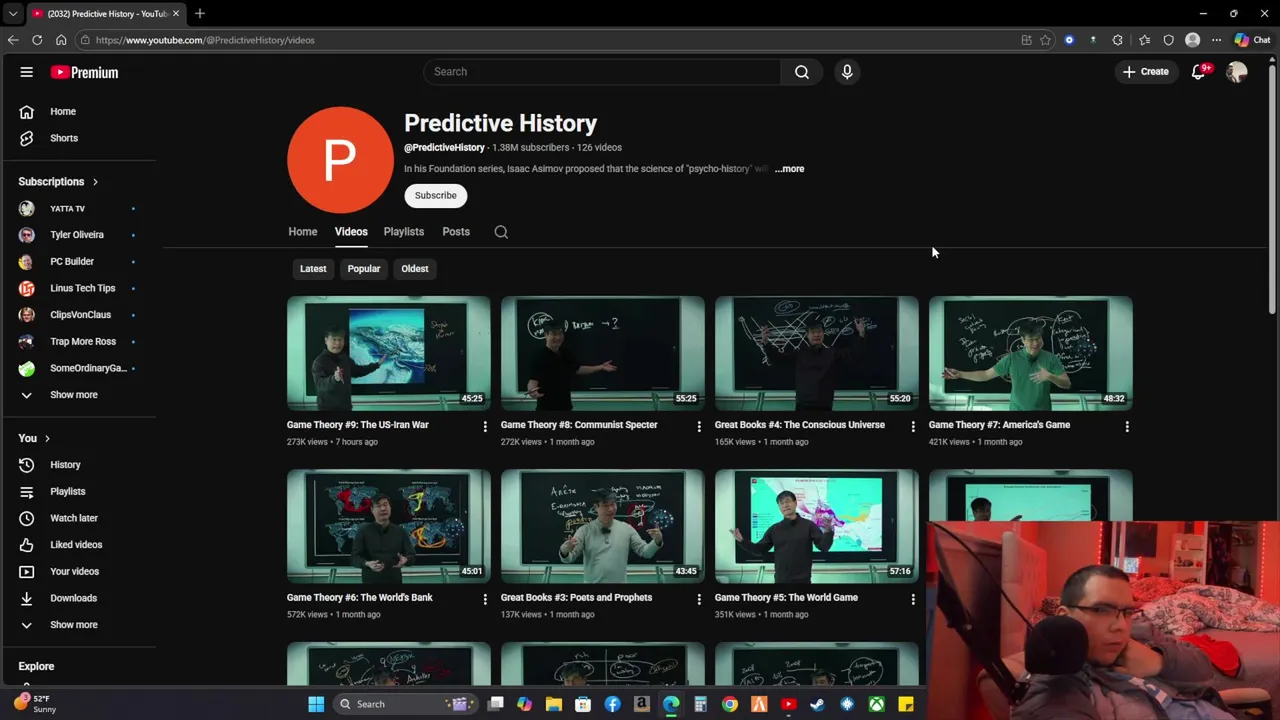Open browser tab list dropdown

coord(13,13)
